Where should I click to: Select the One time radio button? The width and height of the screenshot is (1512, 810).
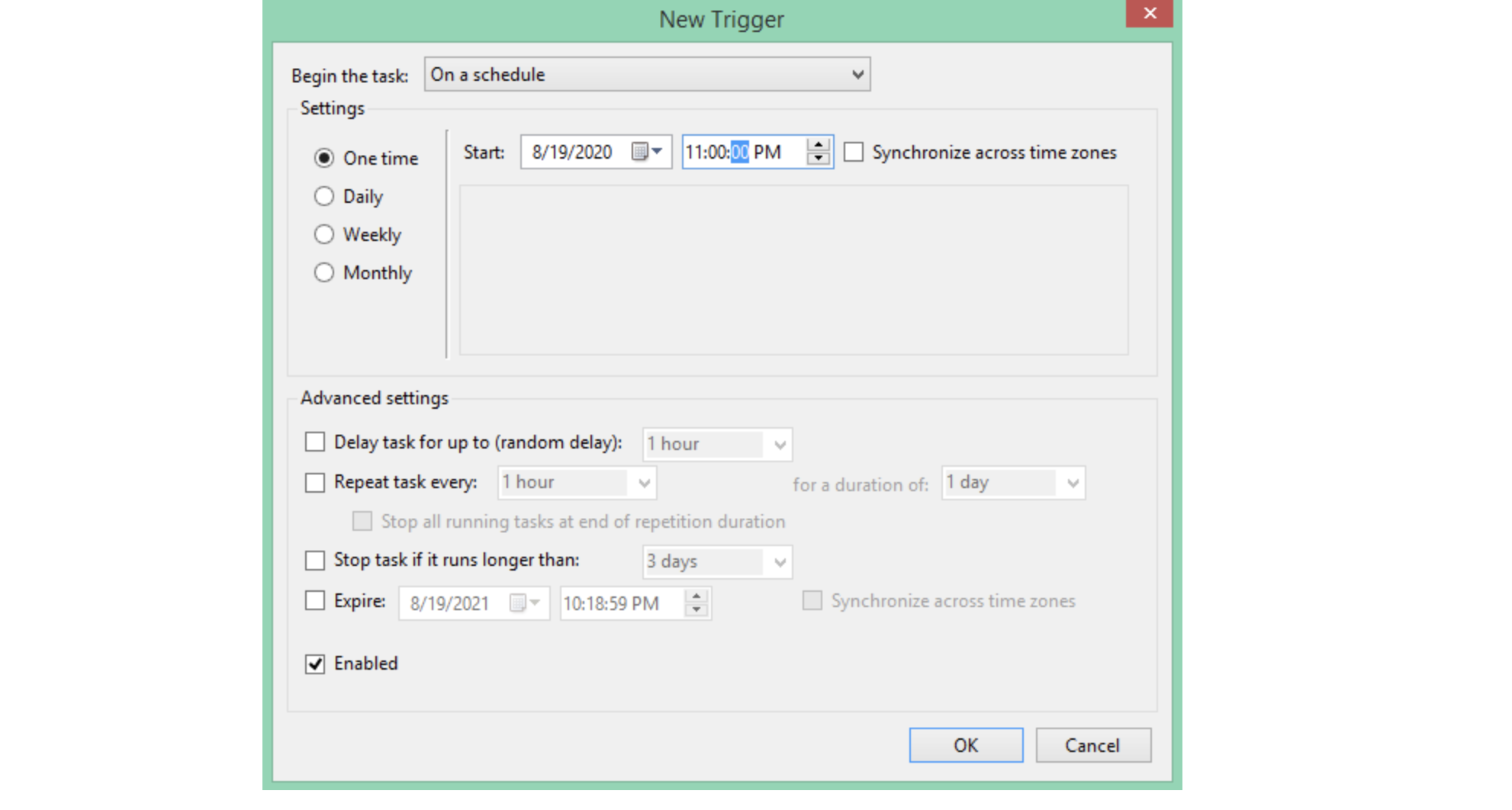(324, 159)
